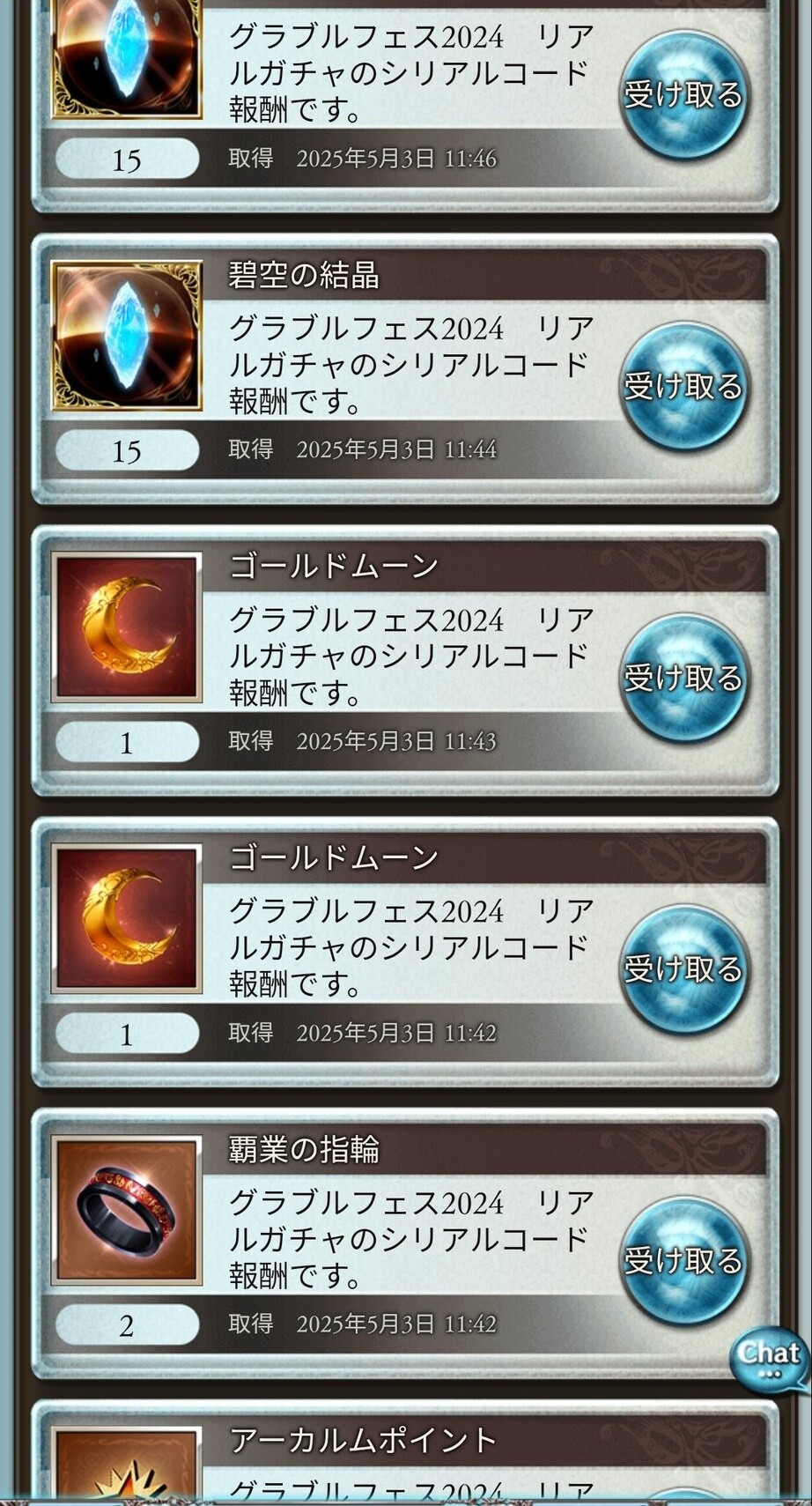
Task: Tap the 覇業の指輪 reward description text
Action: click(411, 1239)
